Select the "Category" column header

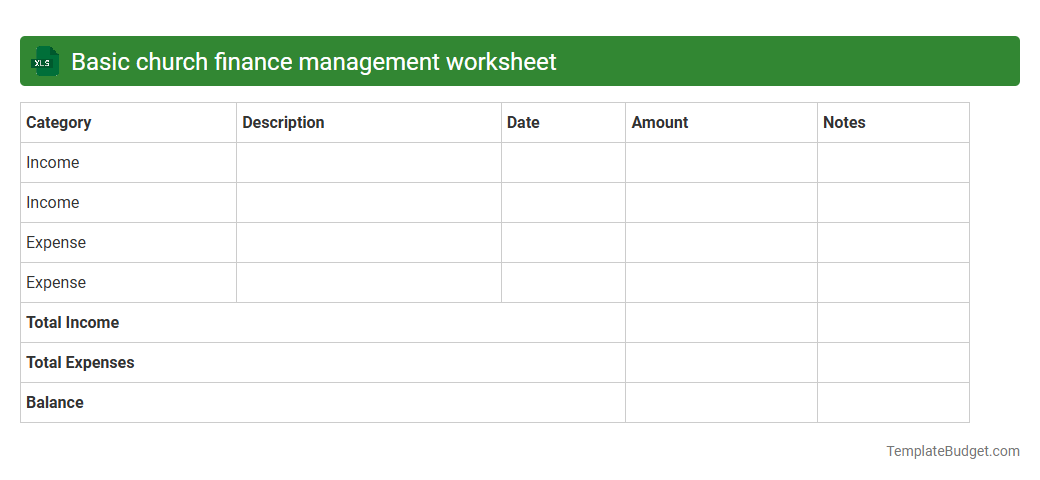point(129,123)
